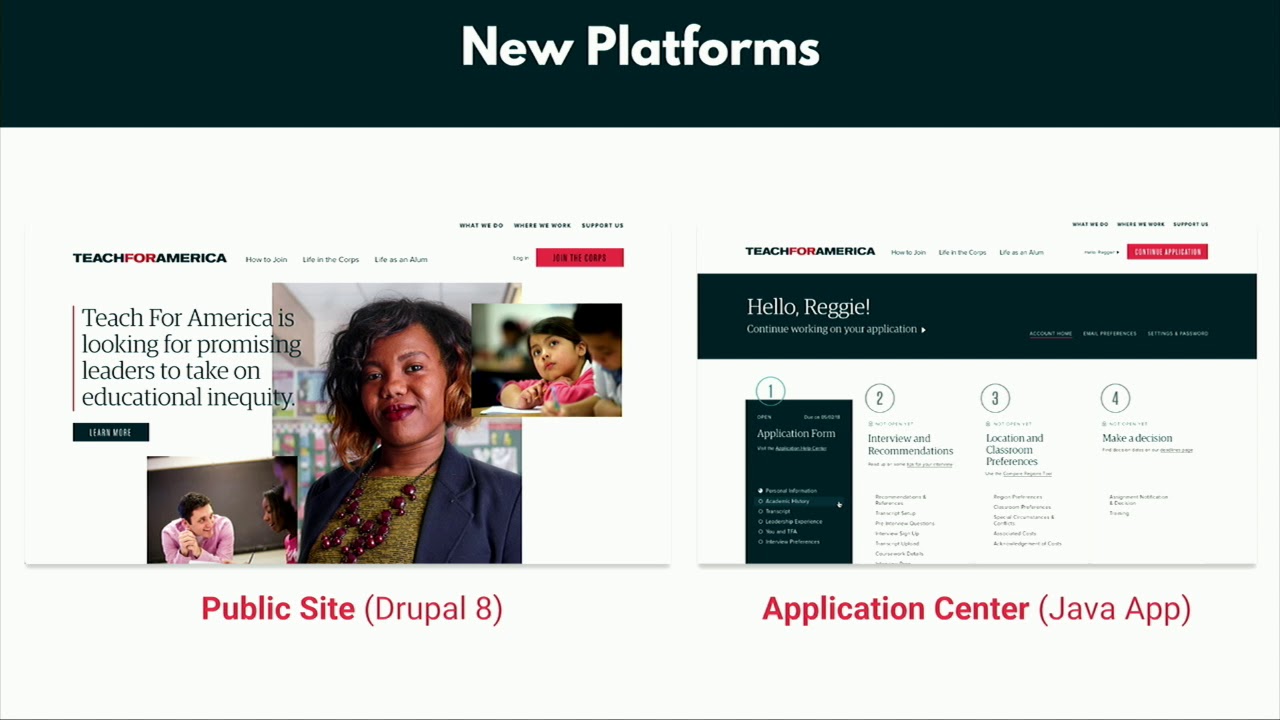Click the Join the Corps button
The height and width of the screenshot is (720, 1280).
[579, 258]
